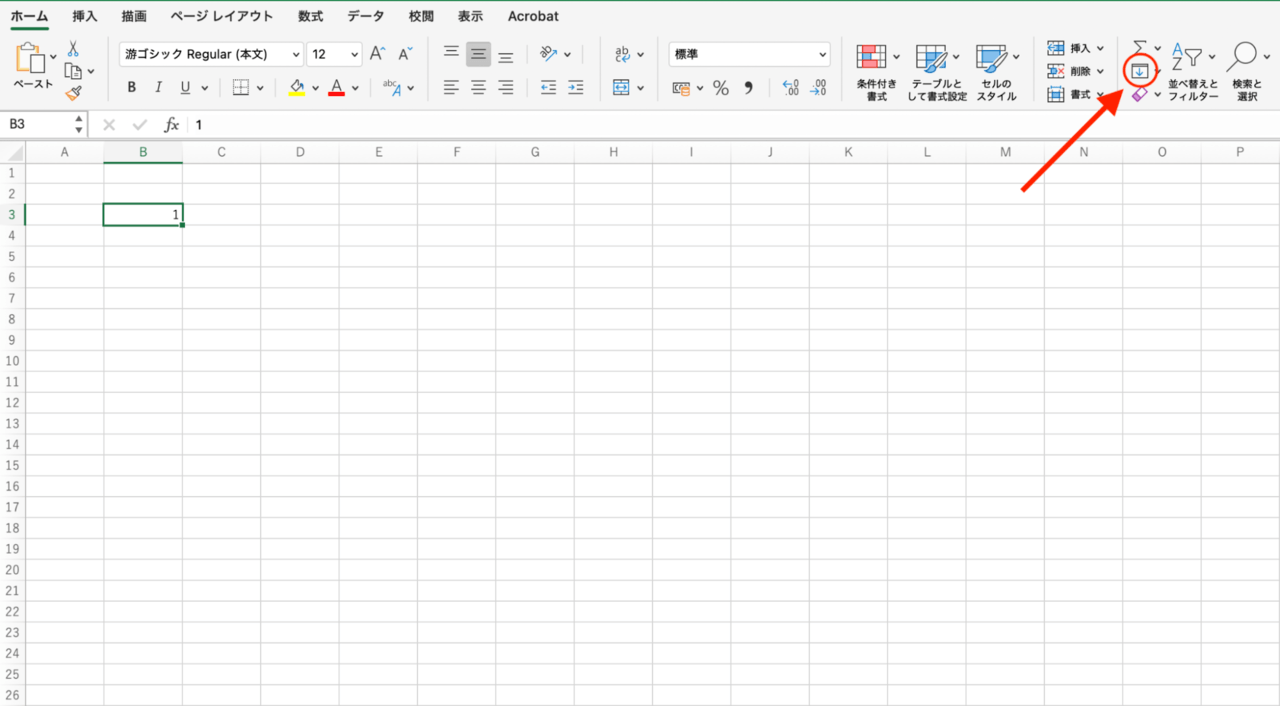Click the Fill down icon circled in red
This screenshot has height=706, width=1280.
coord(1139,71)
